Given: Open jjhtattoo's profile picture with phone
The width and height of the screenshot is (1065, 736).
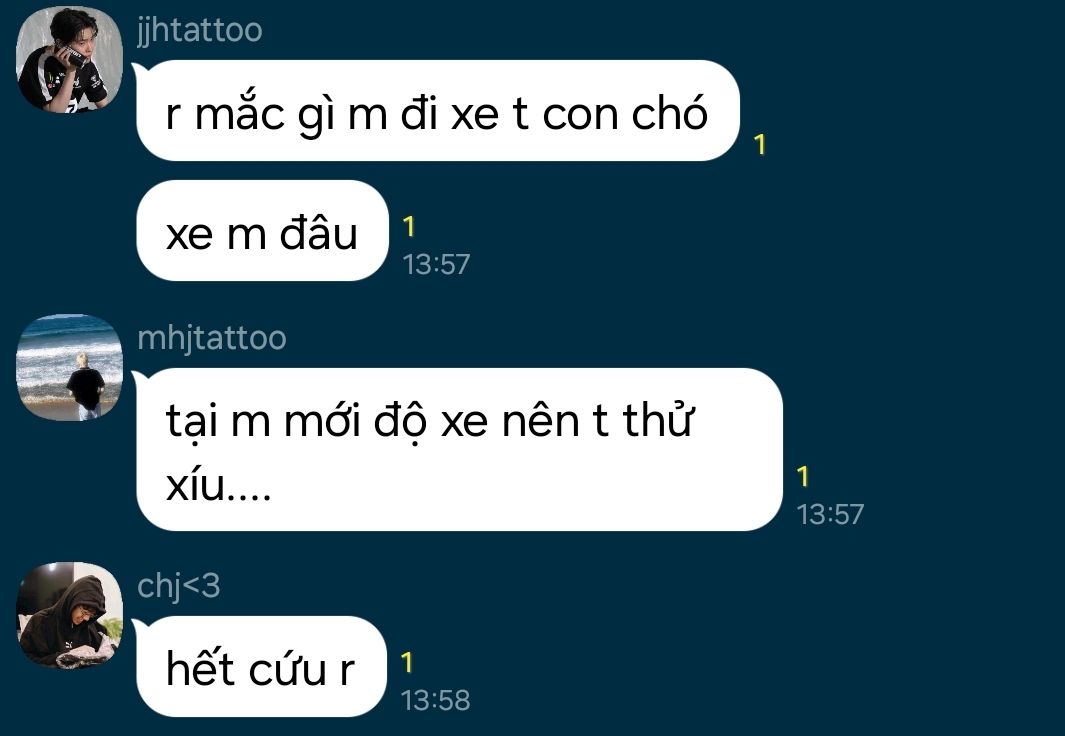Looking at the screenshot, I should [x=69, y=60].
